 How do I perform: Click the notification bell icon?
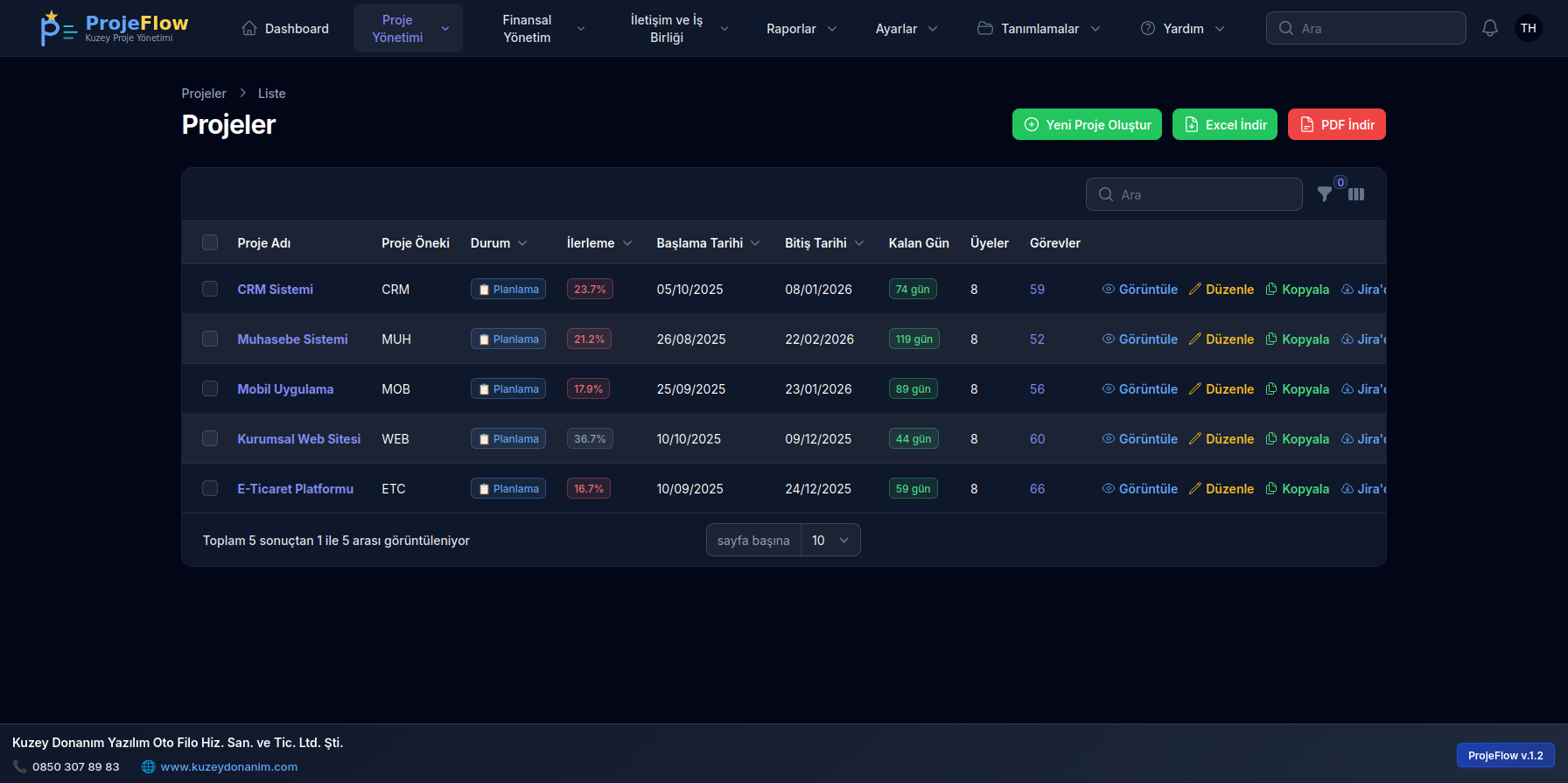point(1489,28)
